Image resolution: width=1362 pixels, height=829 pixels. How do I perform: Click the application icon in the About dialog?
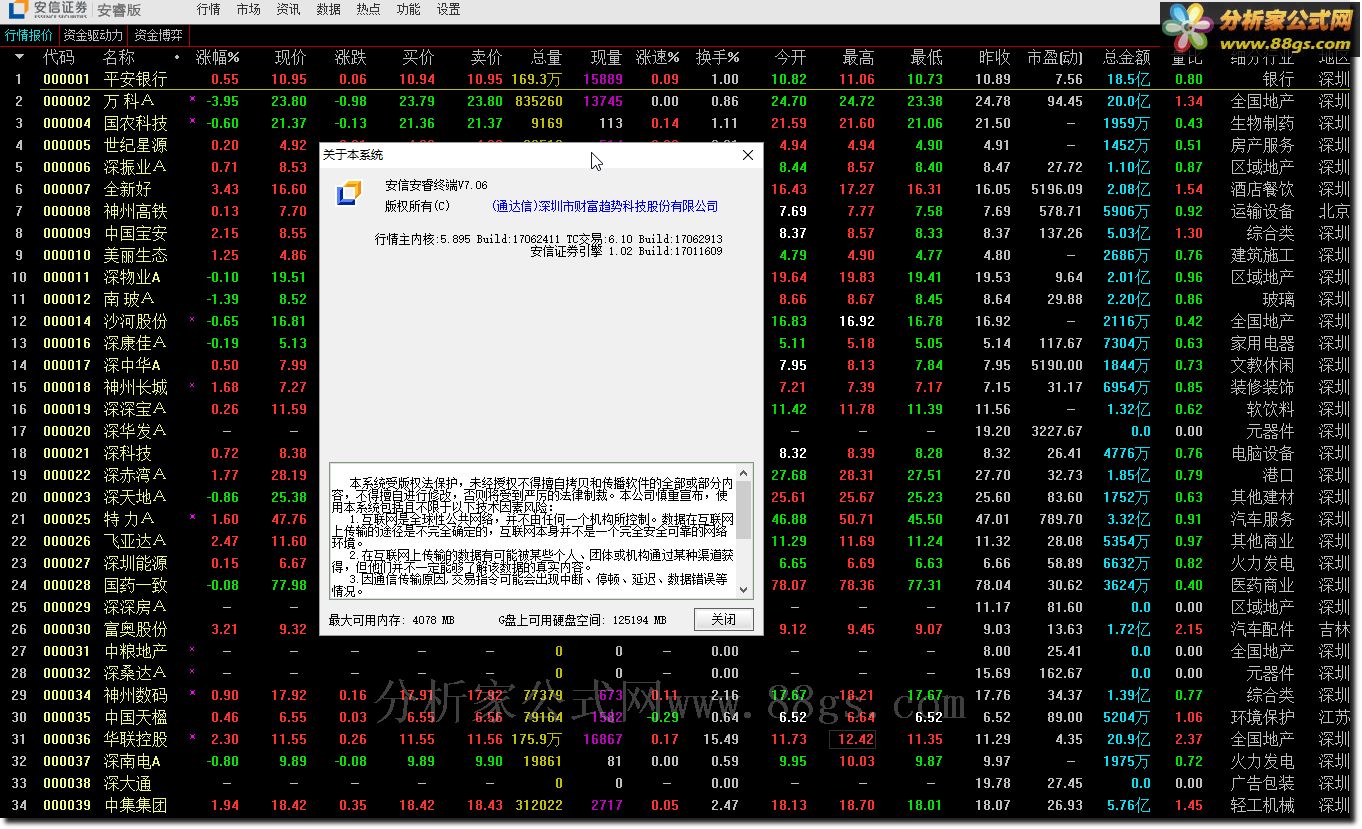[x=348, y=194]
